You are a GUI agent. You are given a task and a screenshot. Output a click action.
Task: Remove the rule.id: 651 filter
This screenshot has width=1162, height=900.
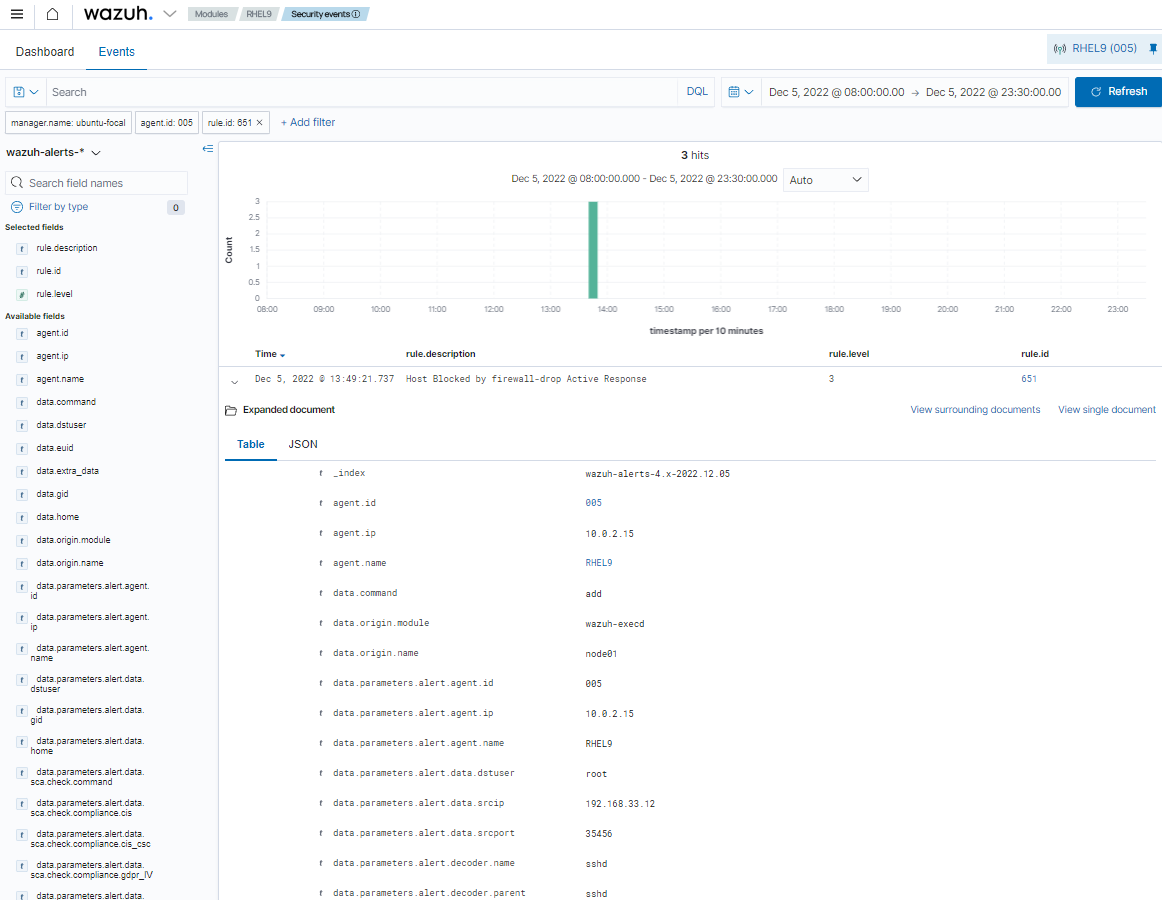(259, 122)
